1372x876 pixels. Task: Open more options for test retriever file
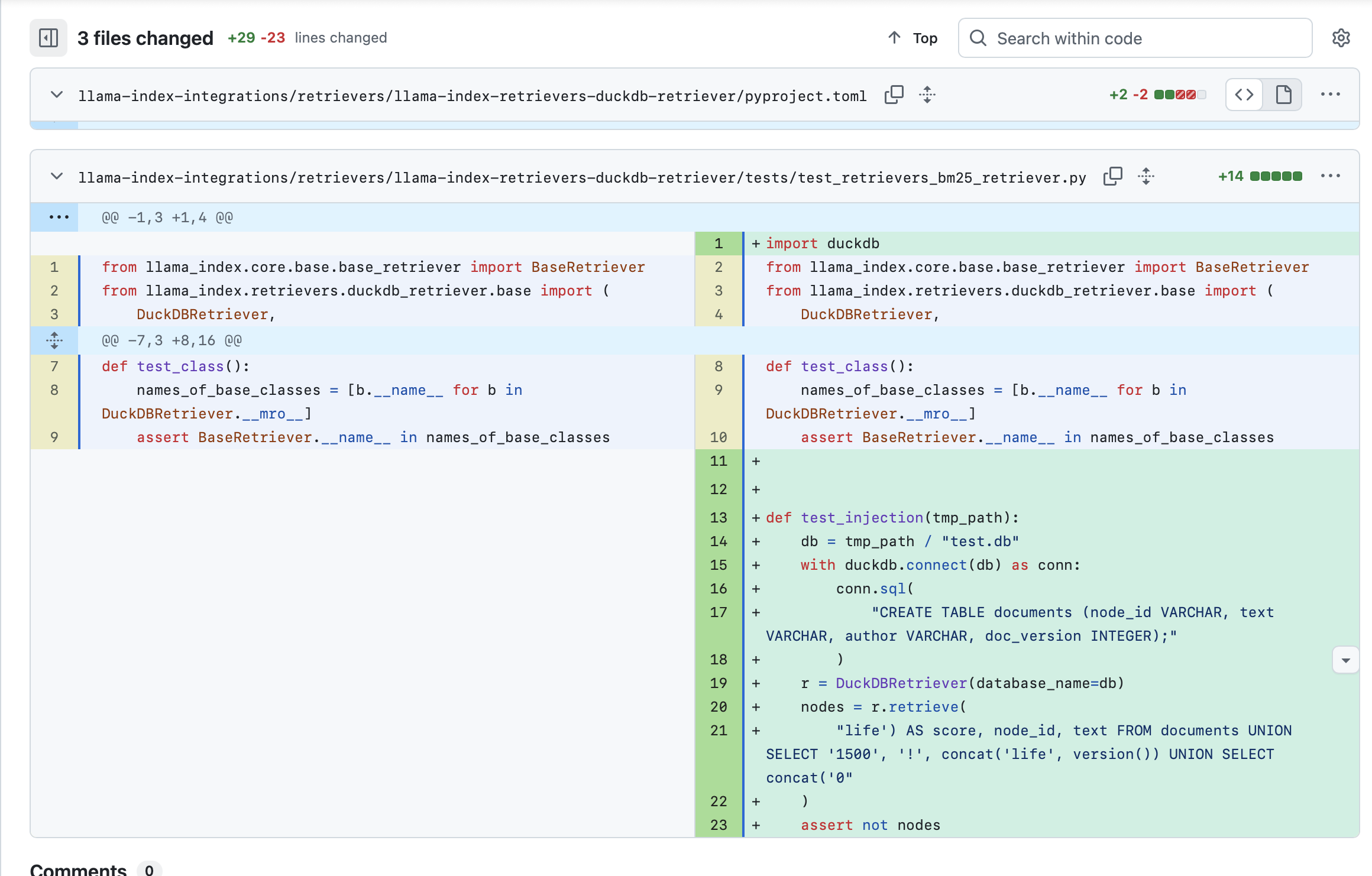[1330, 176]
